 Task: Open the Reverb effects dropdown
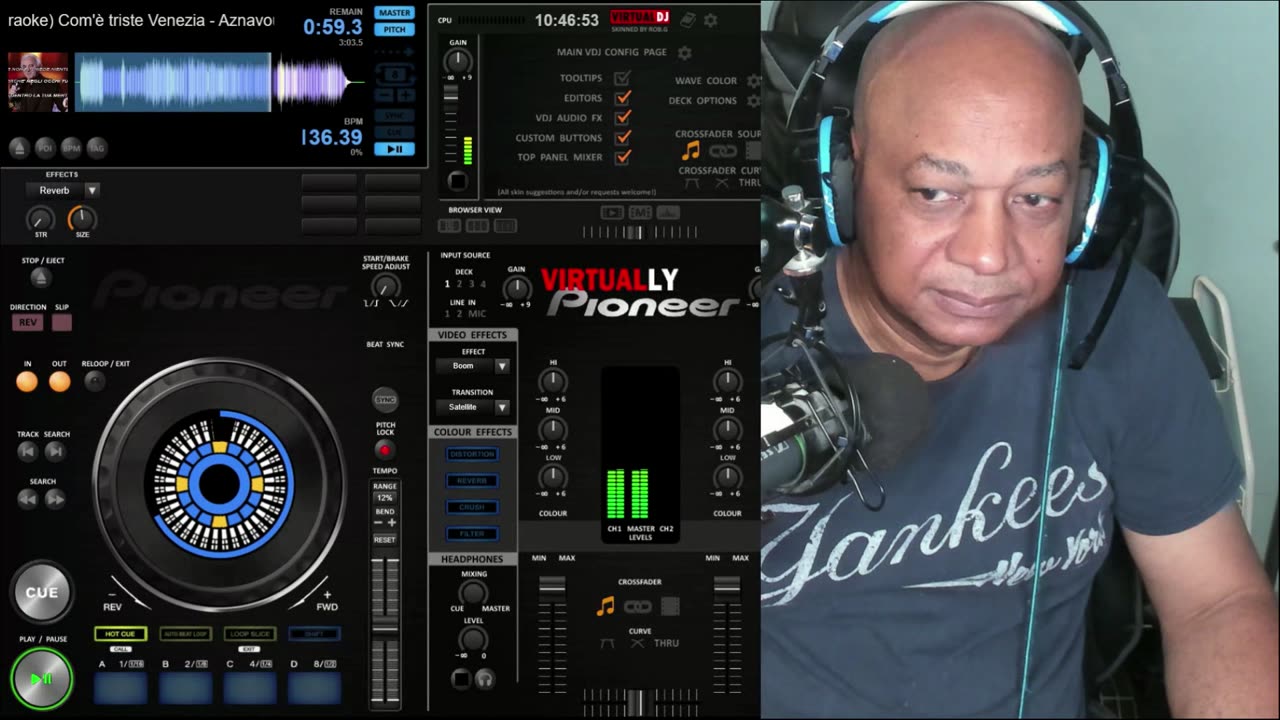point(63,190)
